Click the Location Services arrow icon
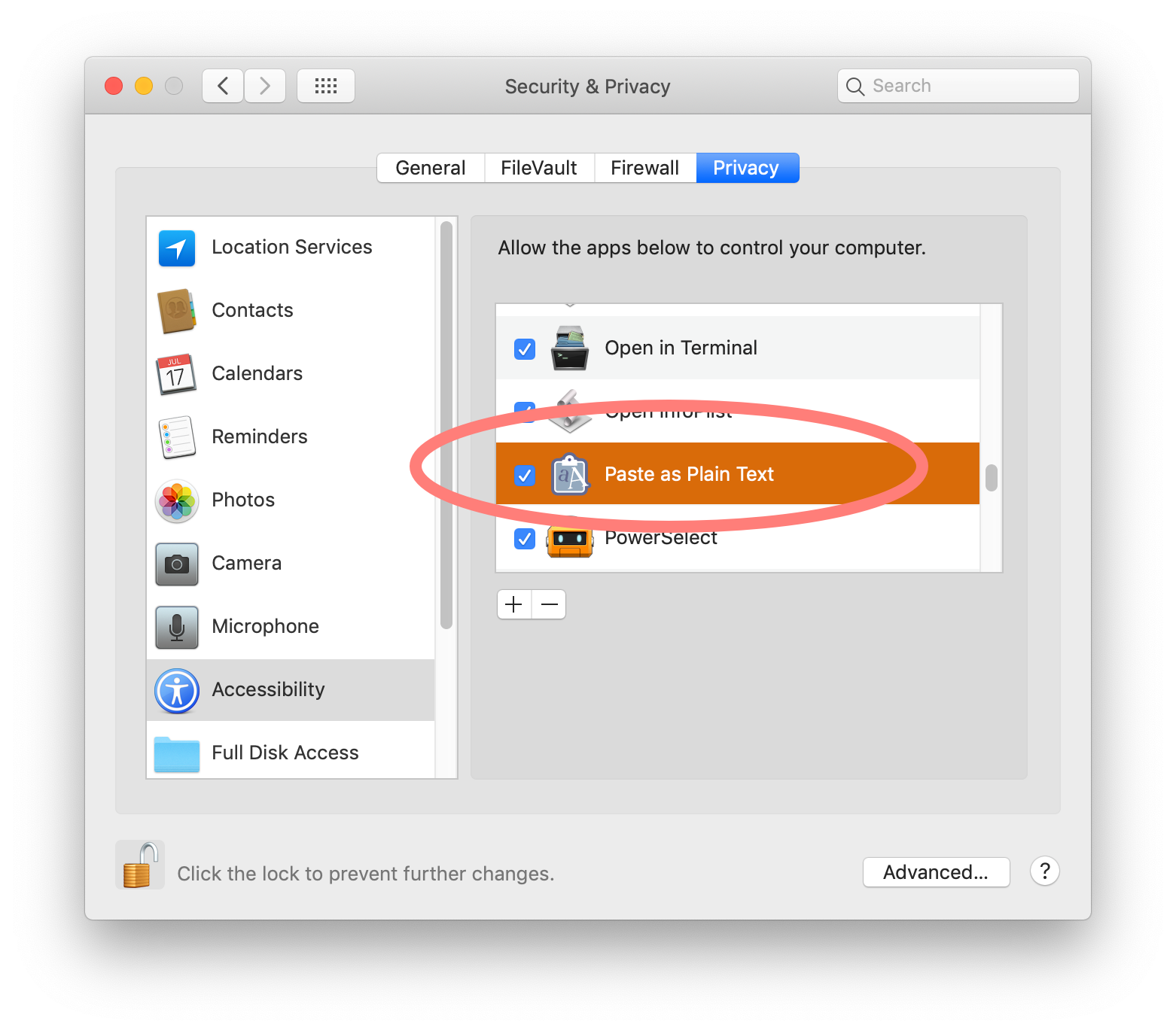This screenshot has height=1031, width=1176. (177, 248)
